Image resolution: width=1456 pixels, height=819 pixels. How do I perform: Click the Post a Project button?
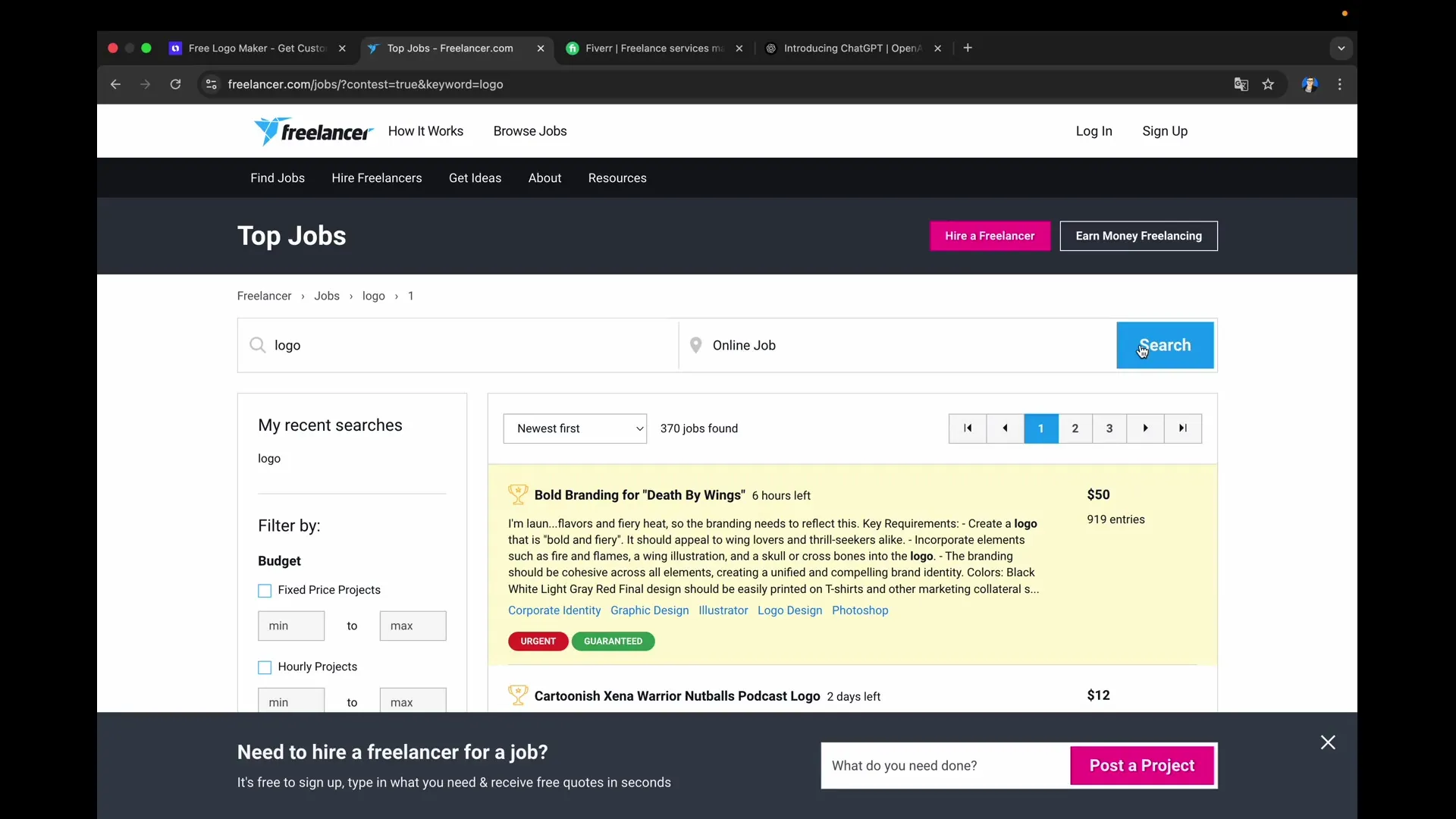[x=1141, y=765]
